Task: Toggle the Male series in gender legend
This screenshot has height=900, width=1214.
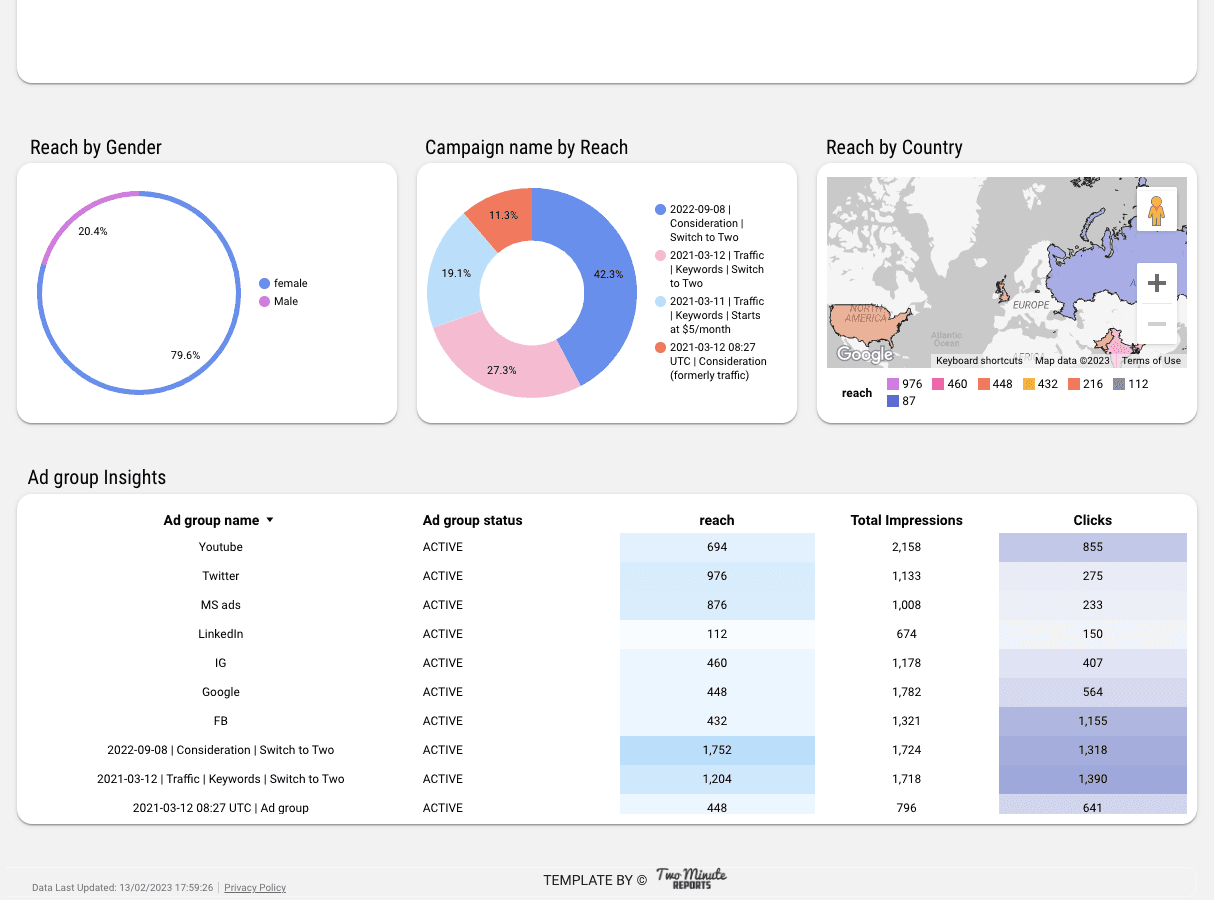Action: click(264, 301)
